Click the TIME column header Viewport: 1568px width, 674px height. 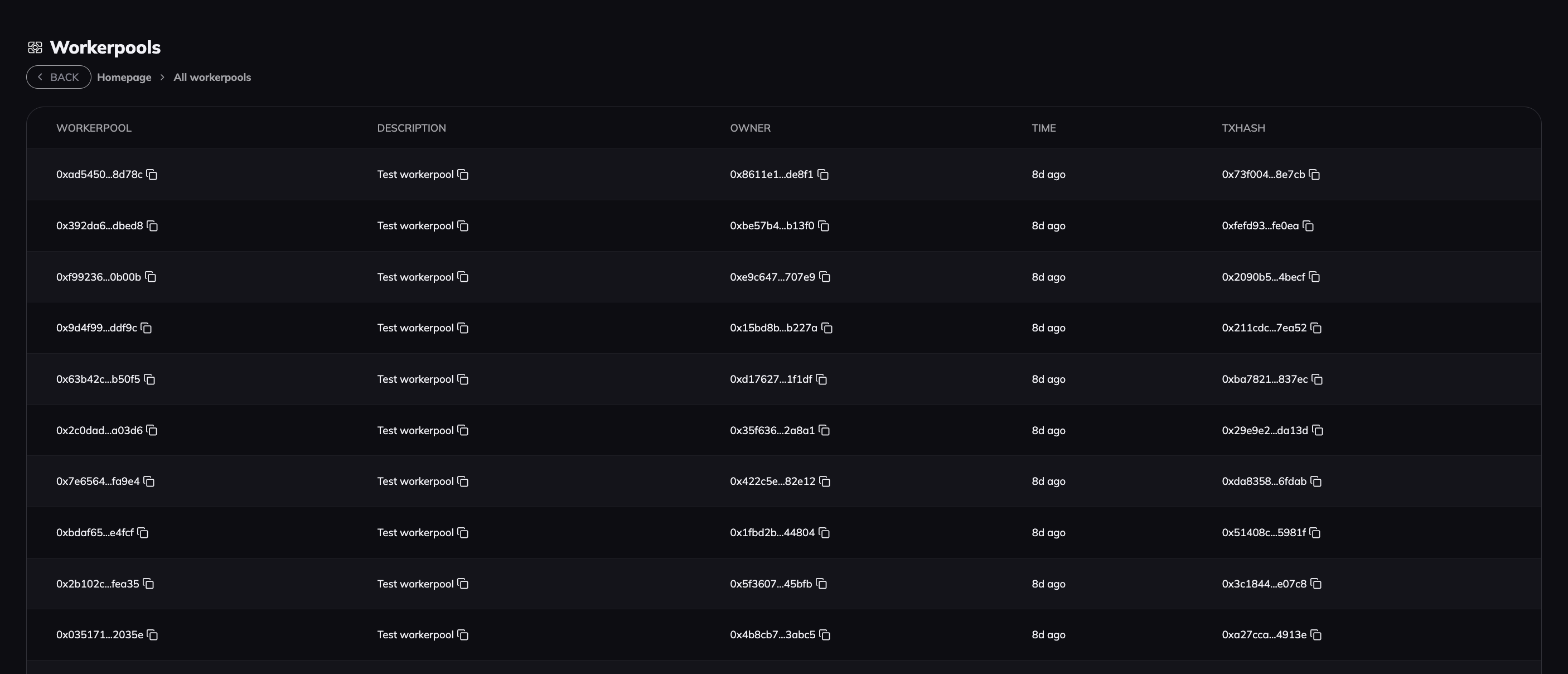1043,128
